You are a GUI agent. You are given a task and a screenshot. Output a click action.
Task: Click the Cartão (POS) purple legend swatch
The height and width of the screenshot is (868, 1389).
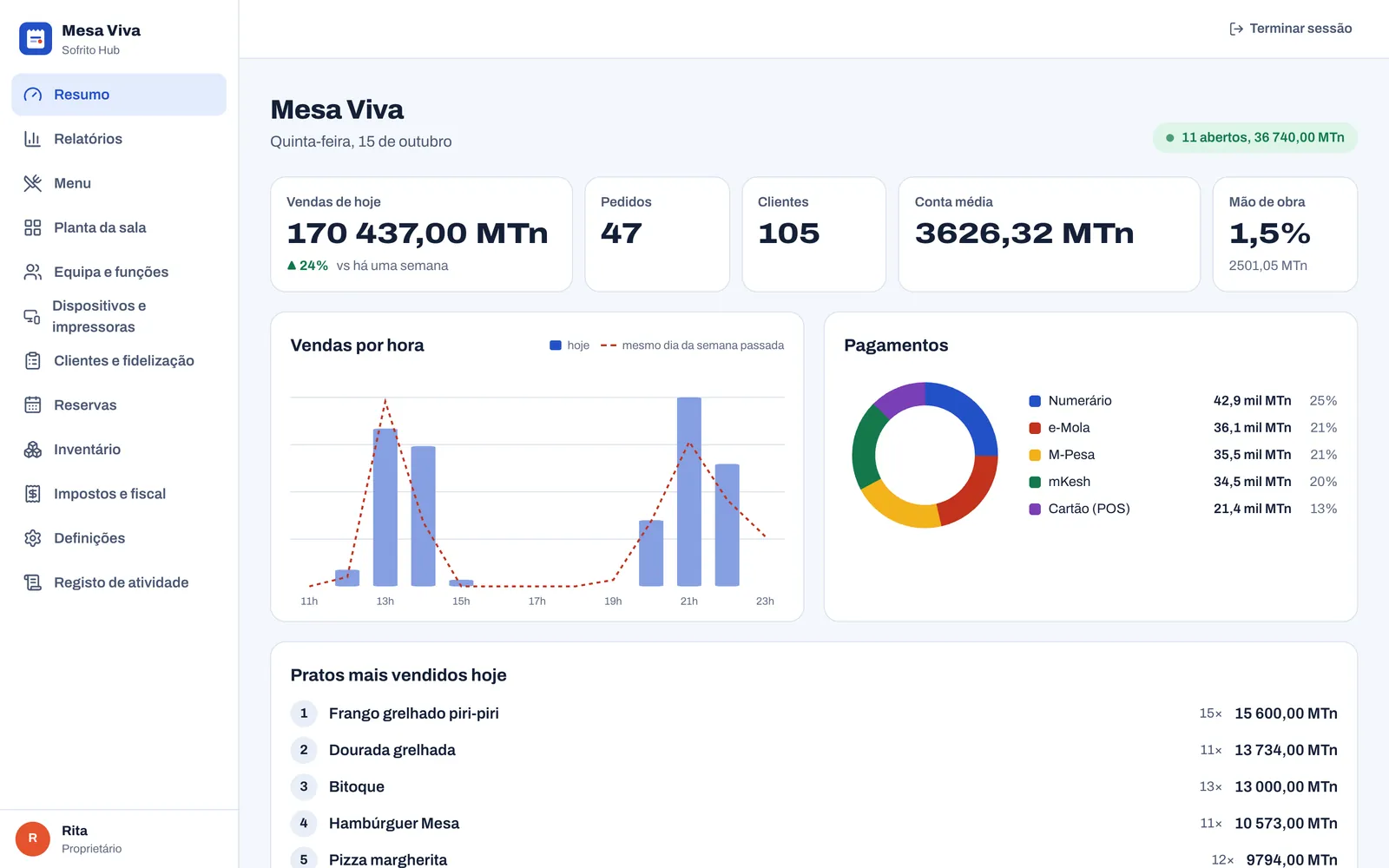pos(1035,509)
